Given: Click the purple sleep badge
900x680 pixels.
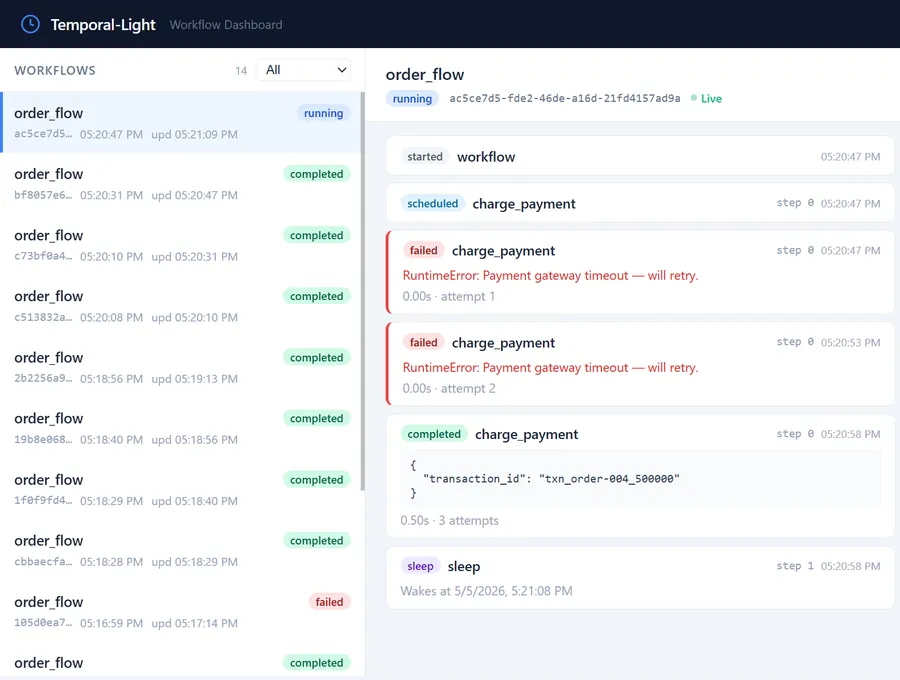Looking at the screenshot, I should point(420,566).
